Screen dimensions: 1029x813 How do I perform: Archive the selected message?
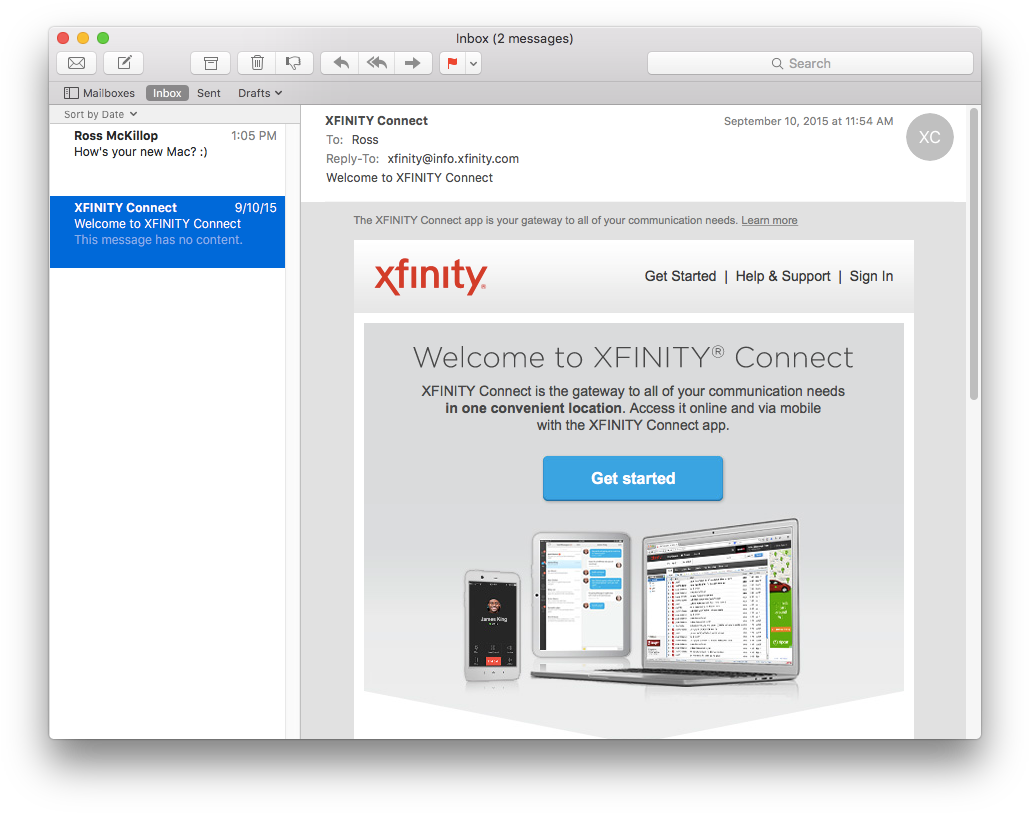pos(210,62)
